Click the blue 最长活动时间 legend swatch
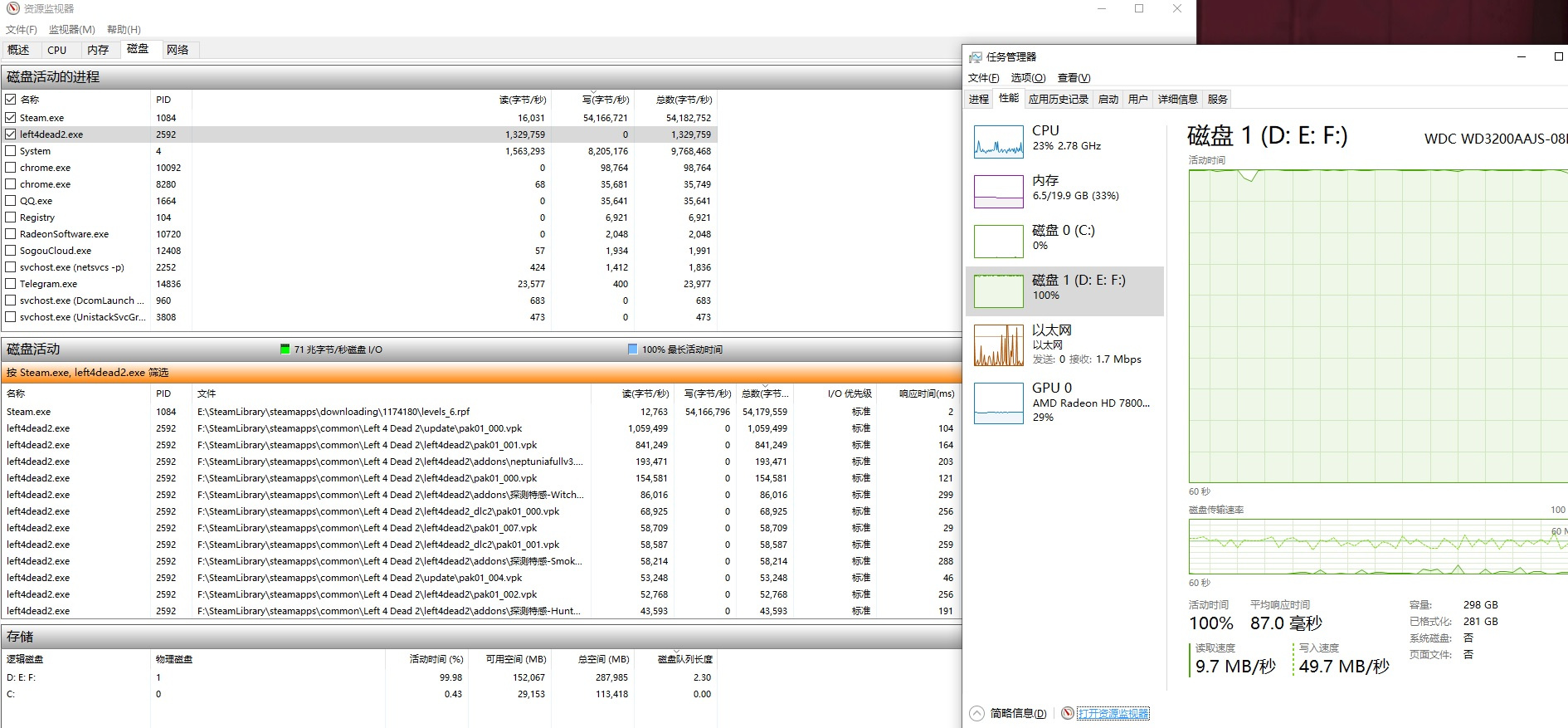 [633, 349]
